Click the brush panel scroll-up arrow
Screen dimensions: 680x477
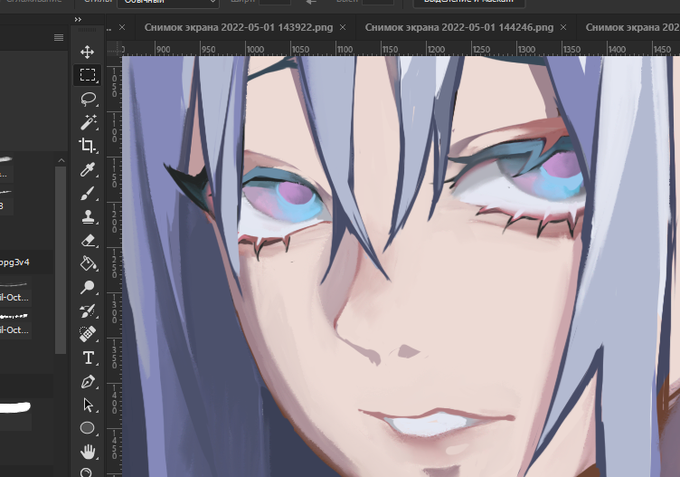click(61, 160)
